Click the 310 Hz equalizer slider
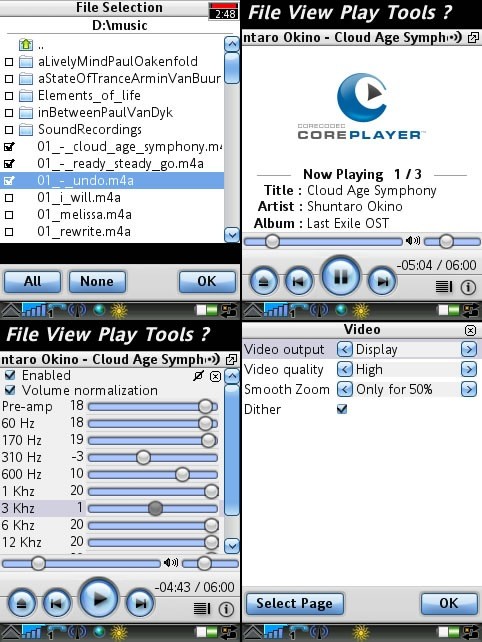The height and width of the screenshot is (642, 482). click(152, 457)
